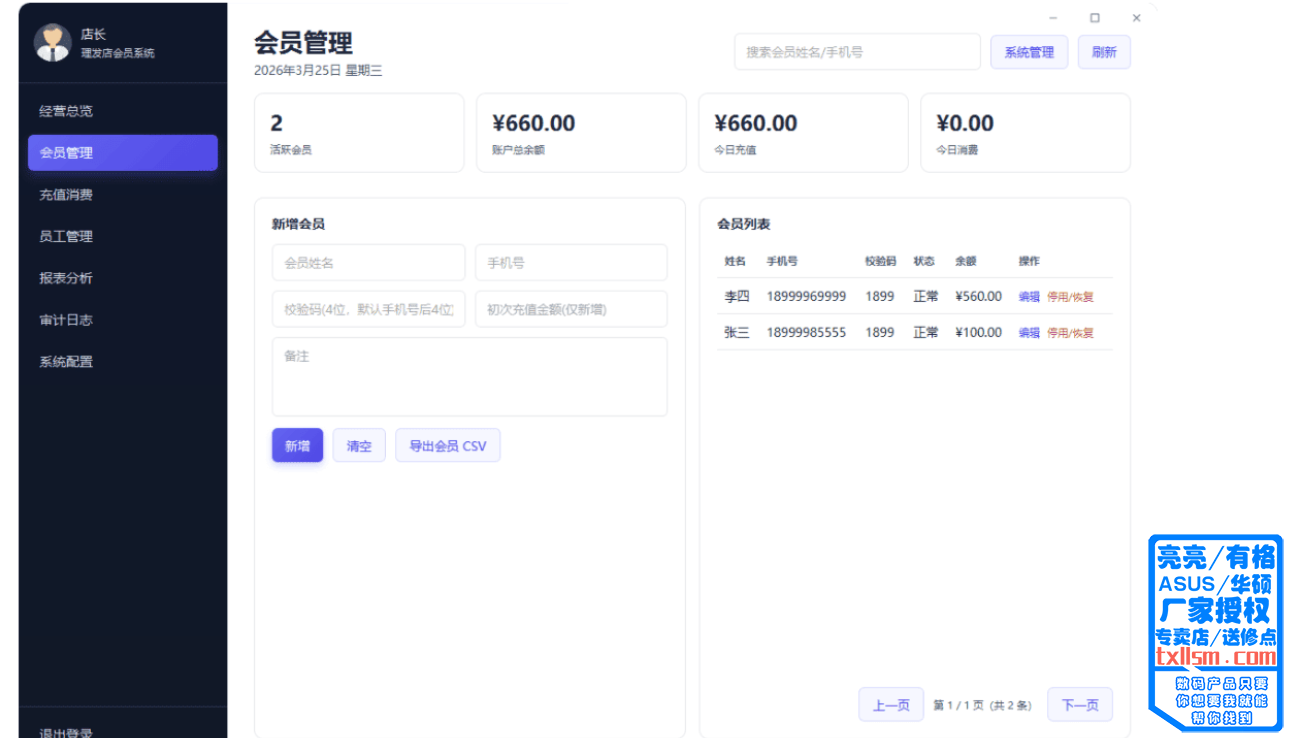Go to 员工管理 page
Image resolution: width=1299 pixels, height=738 pixels.
[x=66, y=237]
